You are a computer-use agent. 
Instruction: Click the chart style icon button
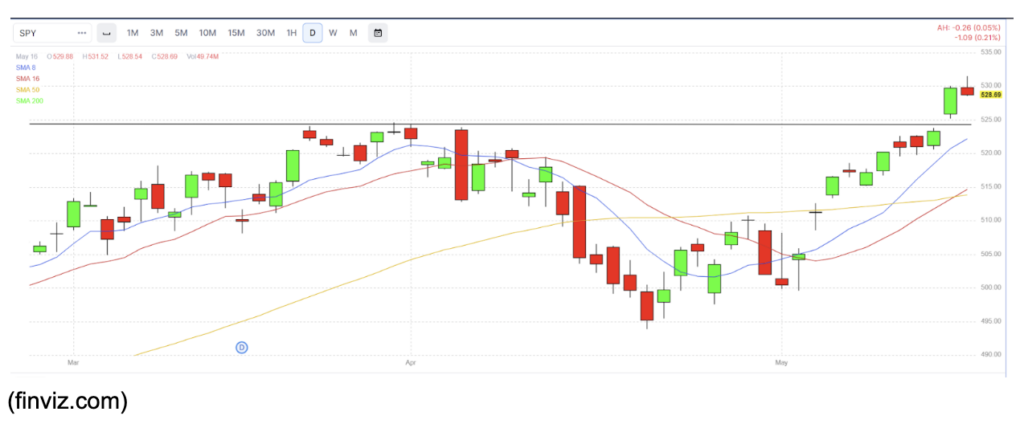click(x=107, y=33)
